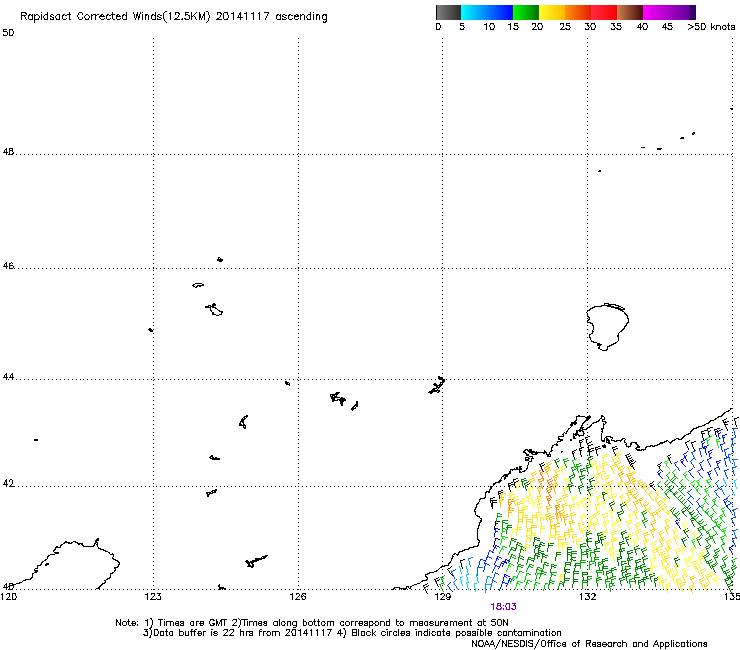Click the latitude label '44' on the left axis

point(8,377)
